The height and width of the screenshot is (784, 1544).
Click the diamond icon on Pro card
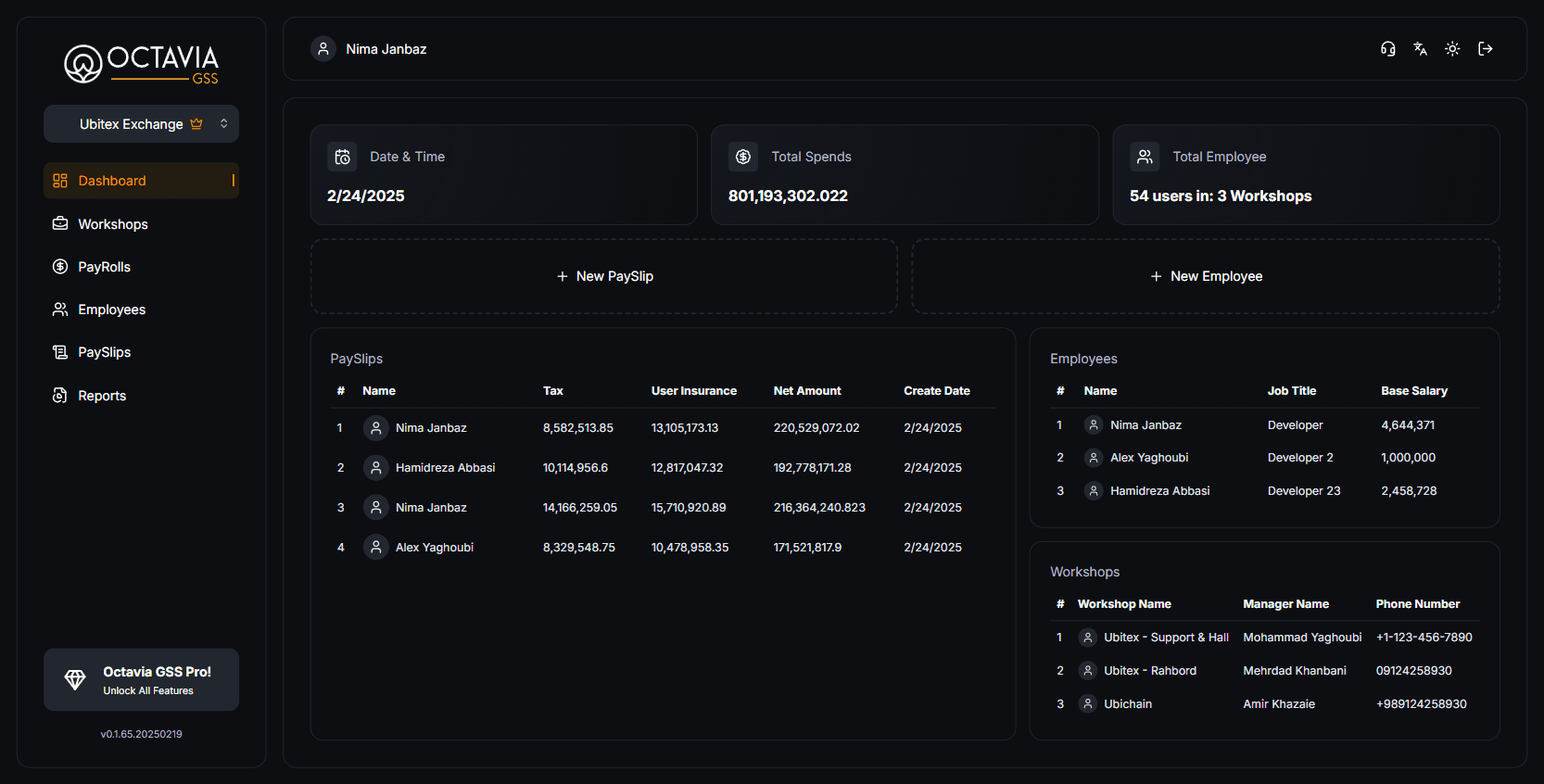coord(75,679)
